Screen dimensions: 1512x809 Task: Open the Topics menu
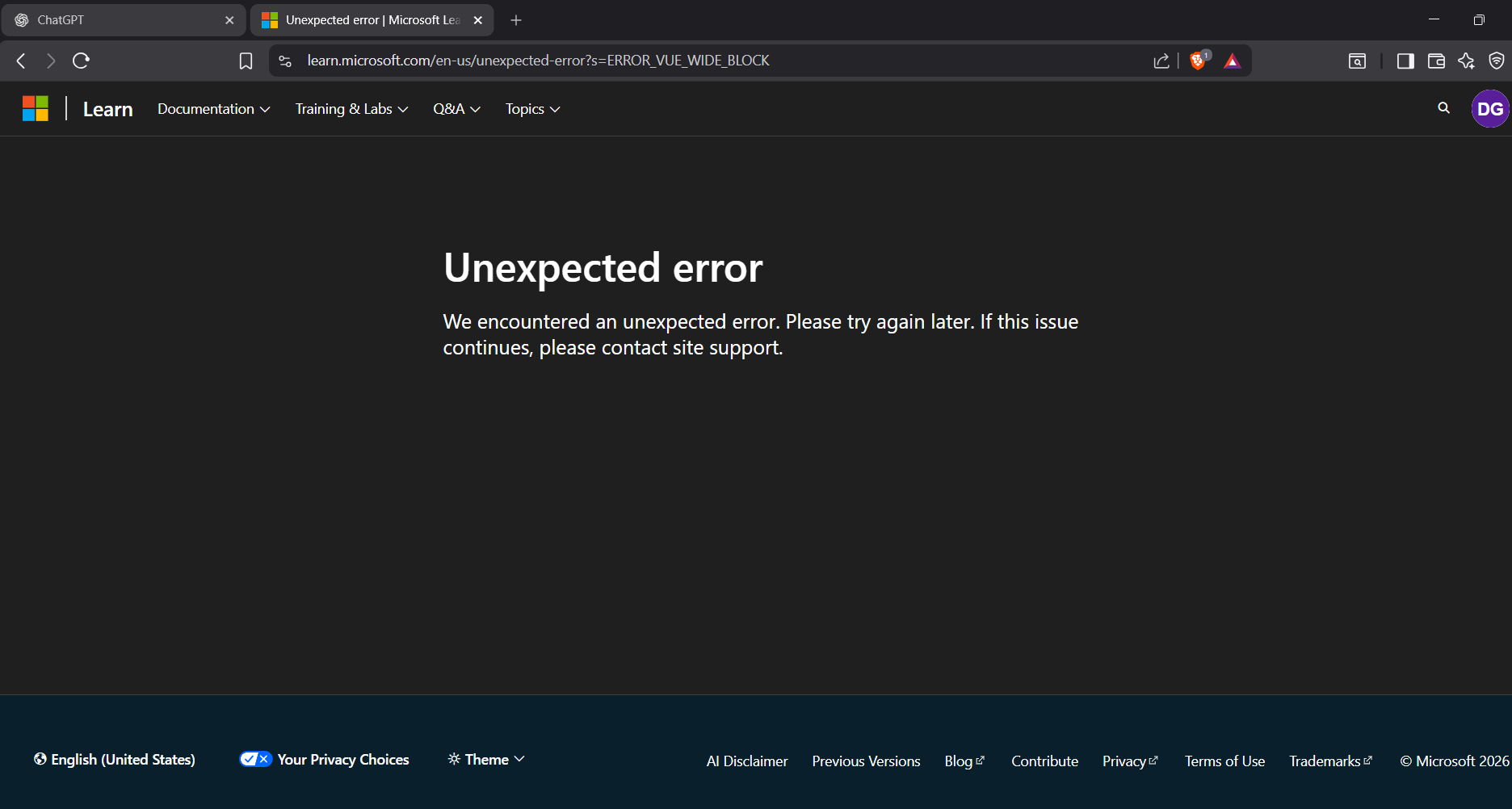(531, 108)
